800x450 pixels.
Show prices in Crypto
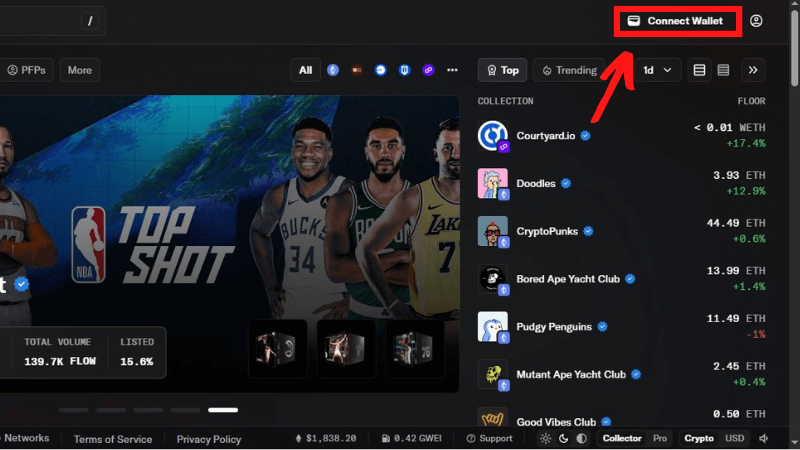(x=699, y=438)
